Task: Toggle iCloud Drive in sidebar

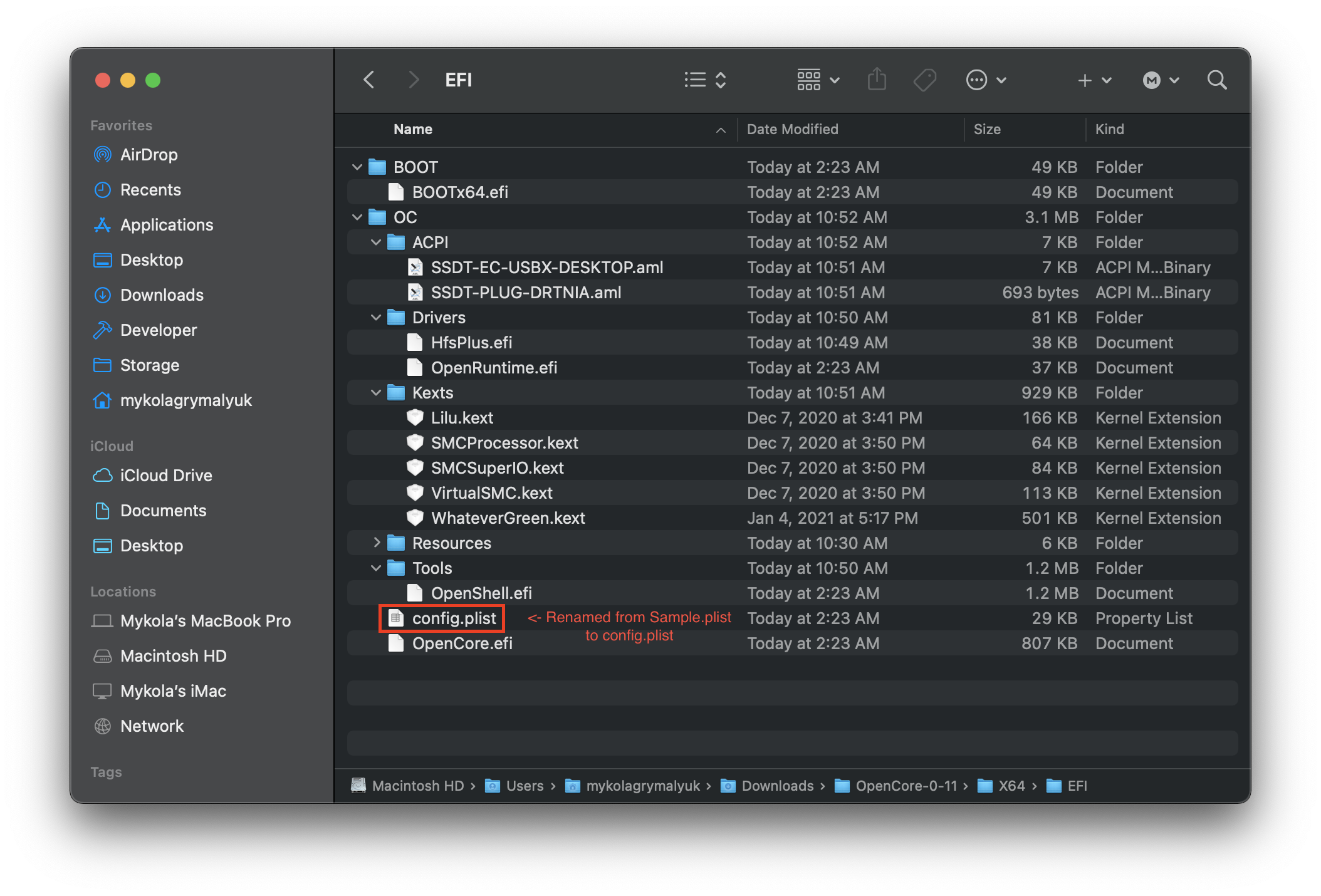Action: coord(165,475)
